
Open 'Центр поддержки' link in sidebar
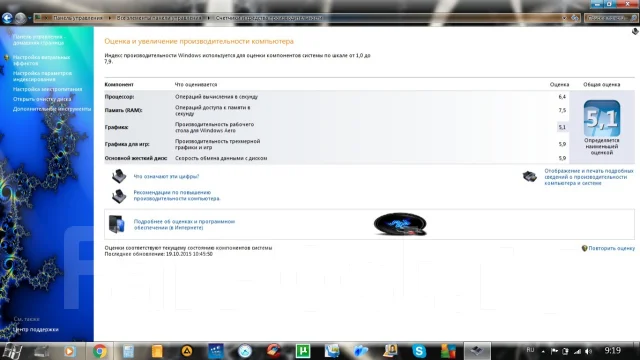pyautogui.click(x=36, y=329)
